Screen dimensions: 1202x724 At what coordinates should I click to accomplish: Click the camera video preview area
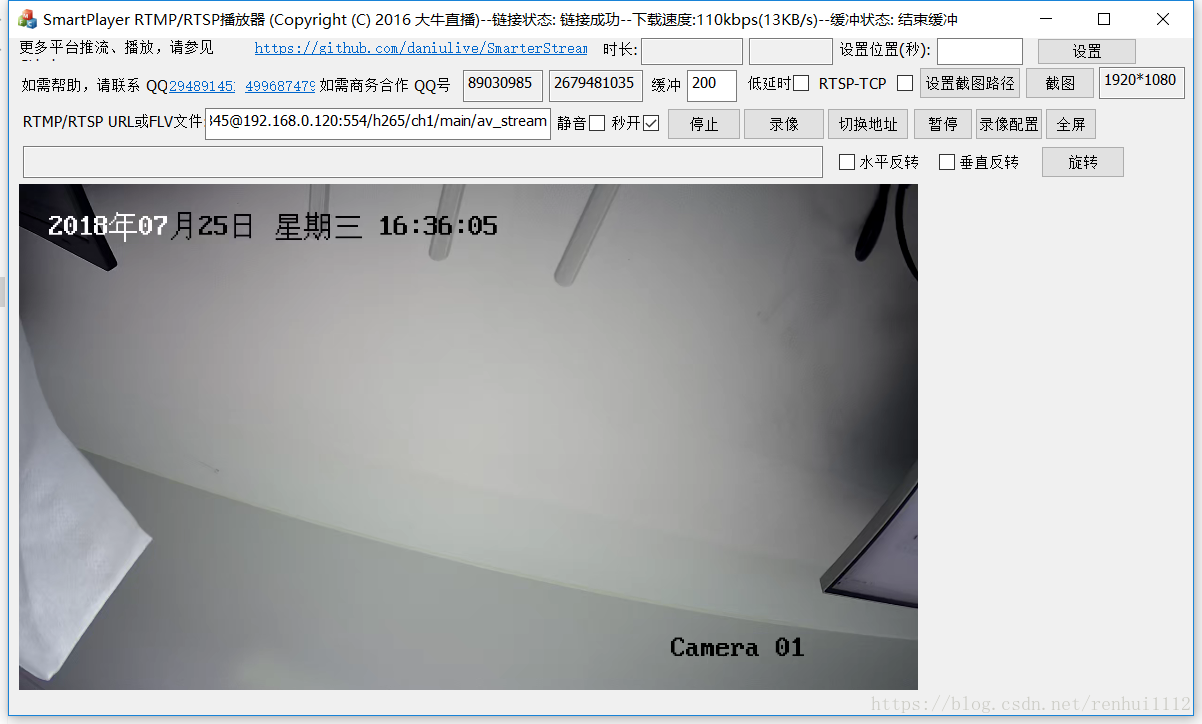tap(468, 437)
